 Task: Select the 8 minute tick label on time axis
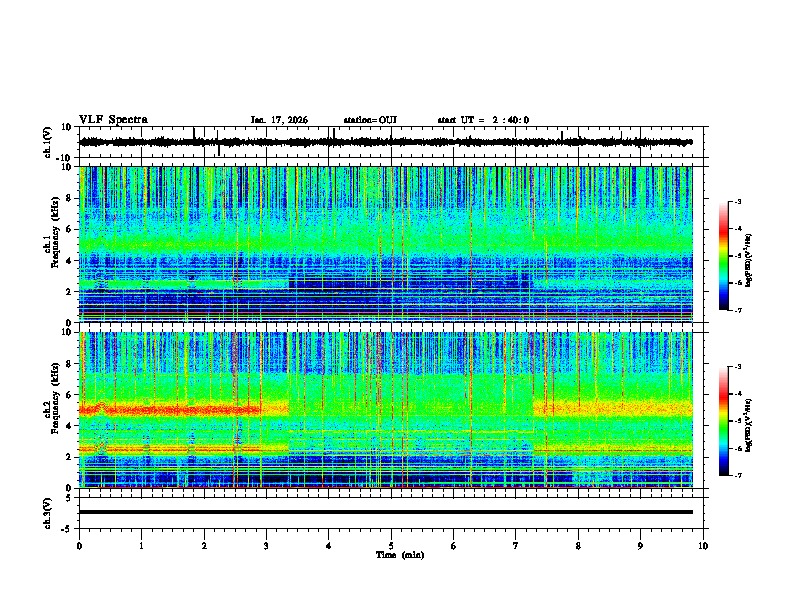(x=578, y=546)
